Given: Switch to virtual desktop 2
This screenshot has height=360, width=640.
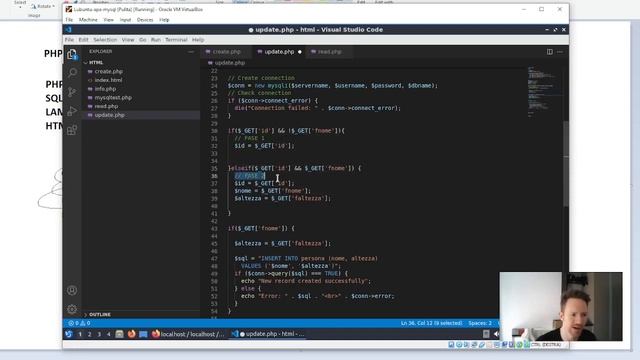Looking at the screenshot, I should (x=89, y=334).
